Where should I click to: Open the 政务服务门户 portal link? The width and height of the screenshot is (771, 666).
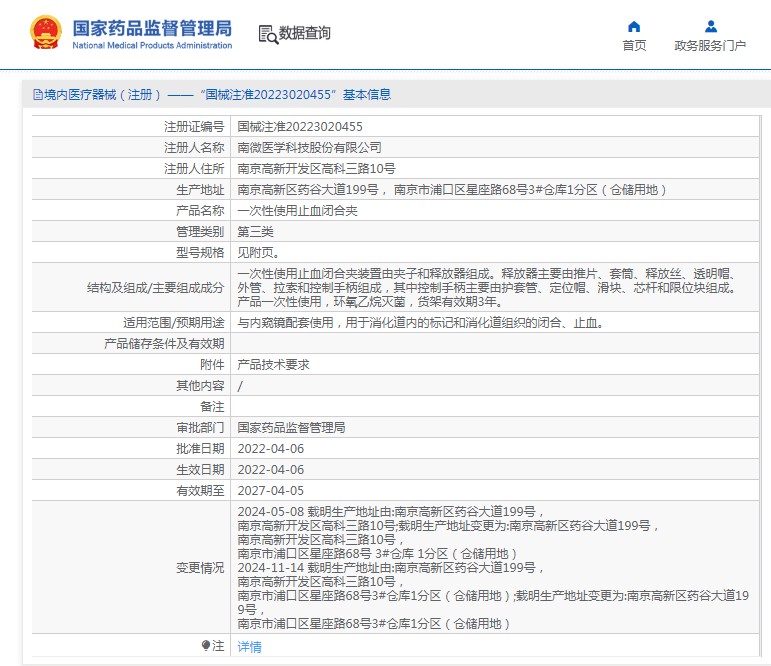coord(710,45)
